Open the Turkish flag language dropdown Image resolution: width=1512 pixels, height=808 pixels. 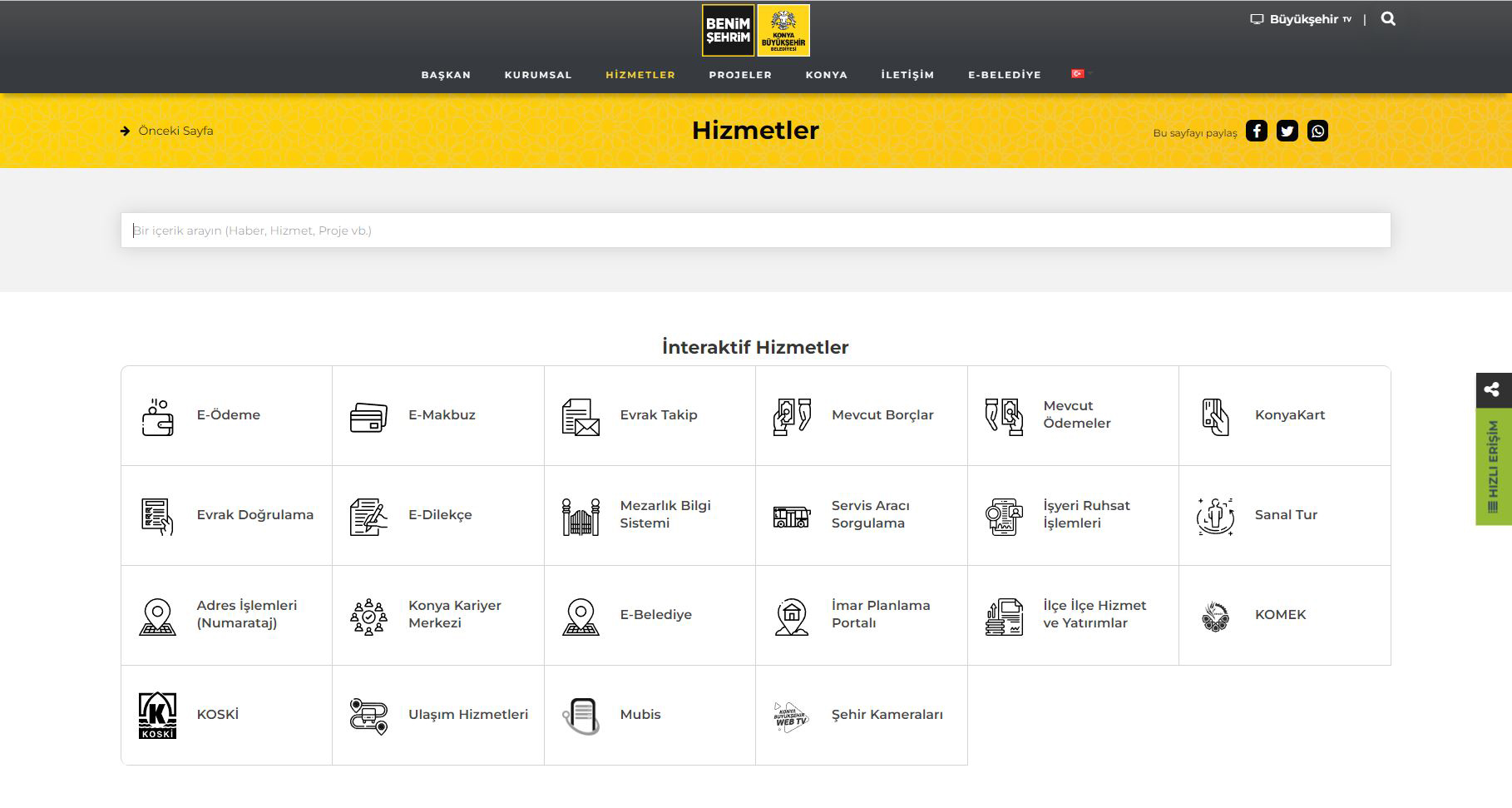point(1081,74)
